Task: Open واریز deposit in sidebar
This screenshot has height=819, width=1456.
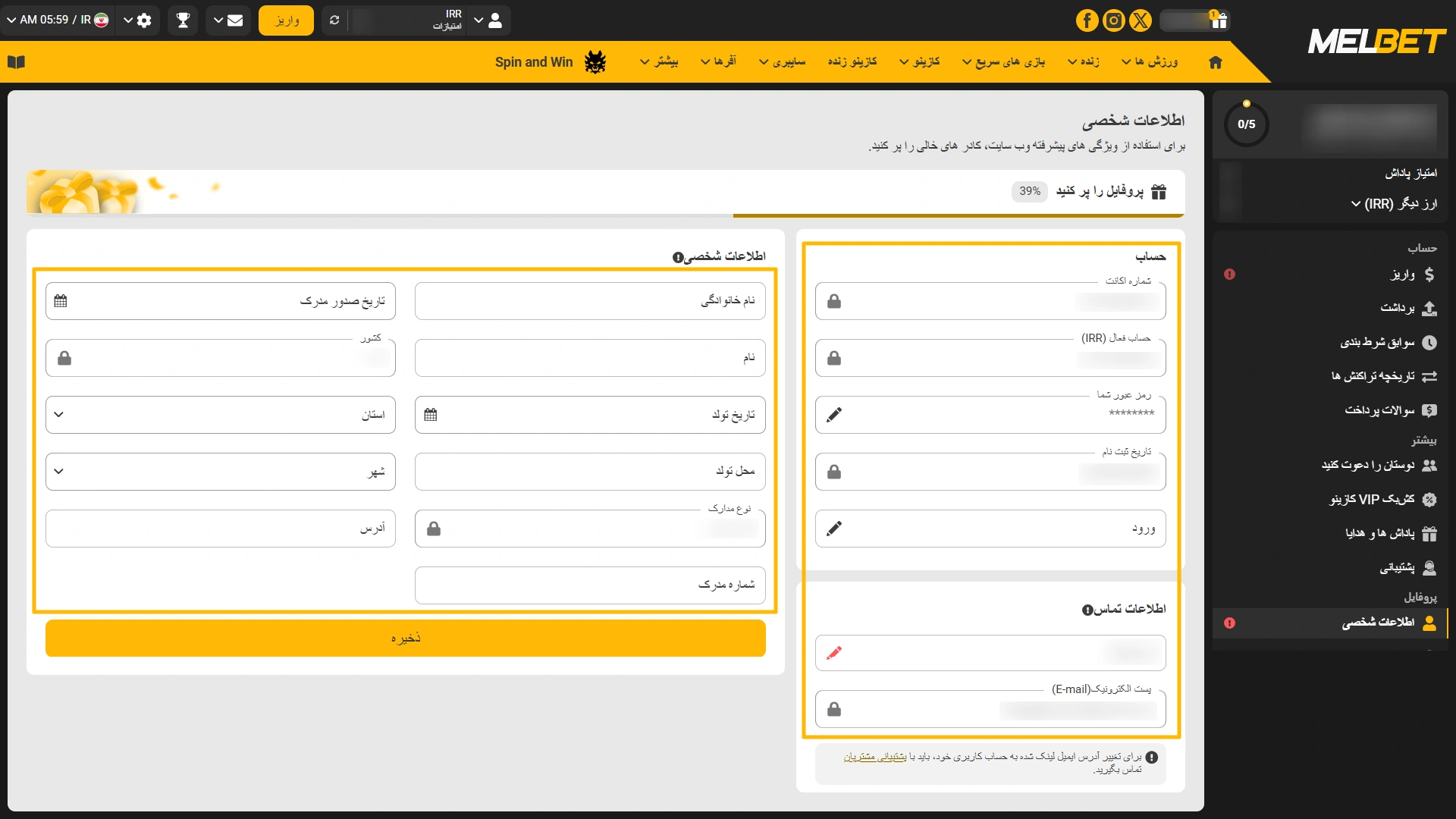Action: [1331, 275]
